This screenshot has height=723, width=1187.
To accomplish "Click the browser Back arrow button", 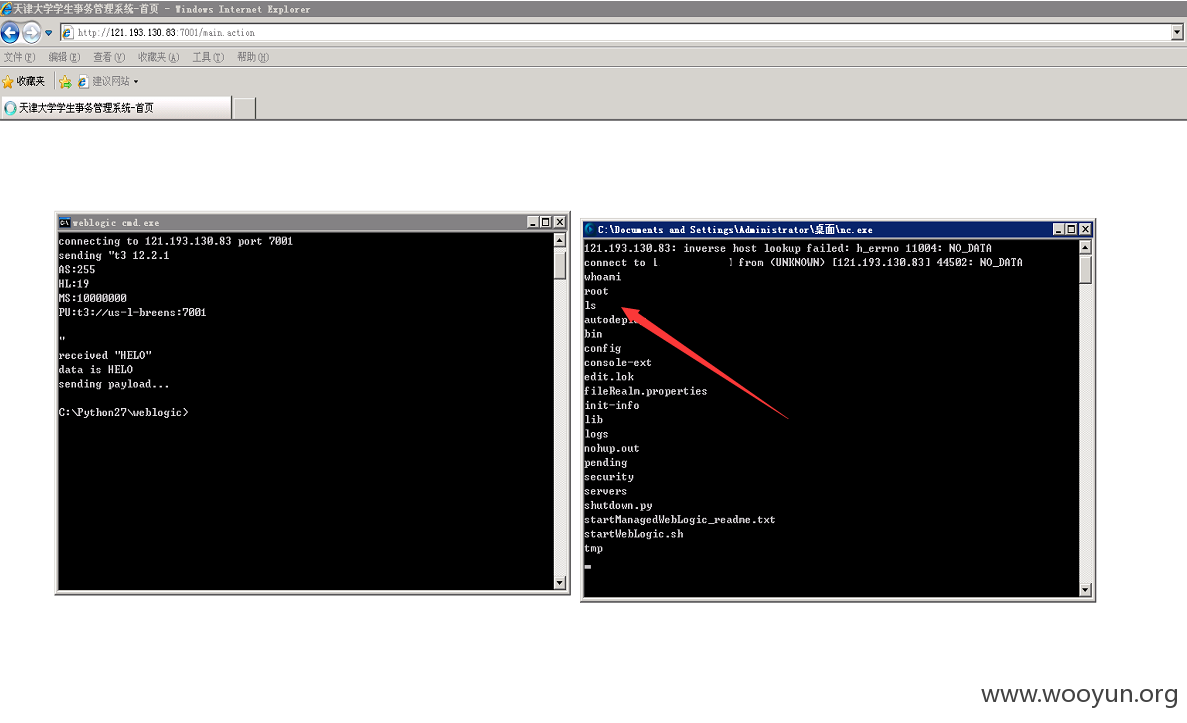I will tap(11, 33).
